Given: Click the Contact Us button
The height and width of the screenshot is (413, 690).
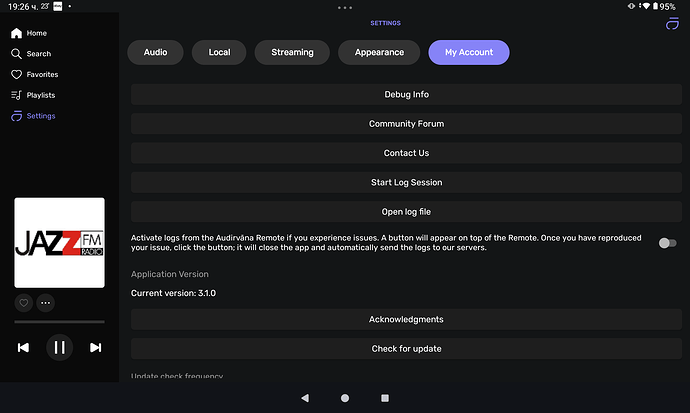Looking at the screenshot, I should pyautogui.click(x=406, y=153).
